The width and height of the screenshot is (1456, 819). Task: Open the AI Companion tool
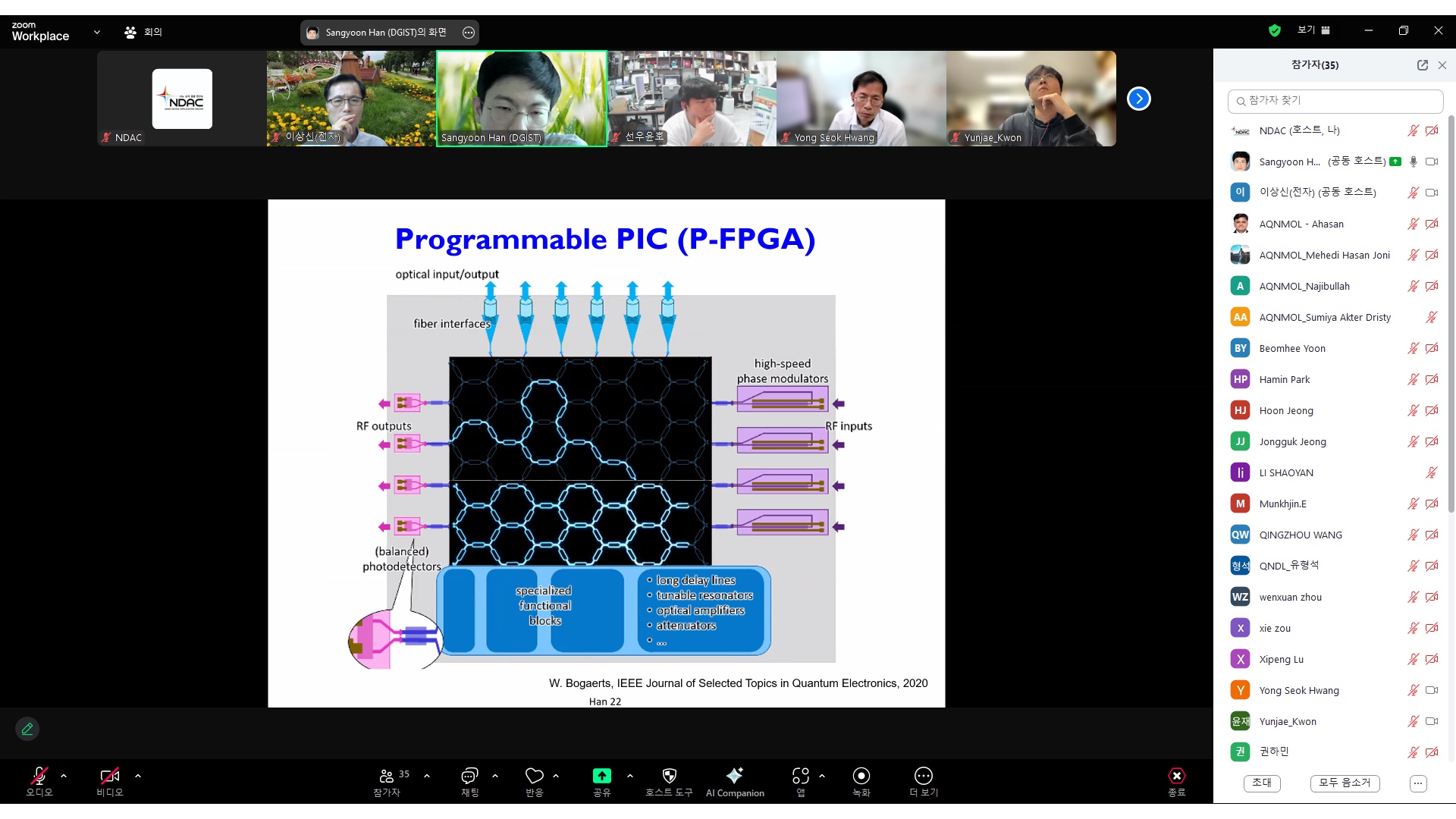pyautogui.click(x=734, y=782)
